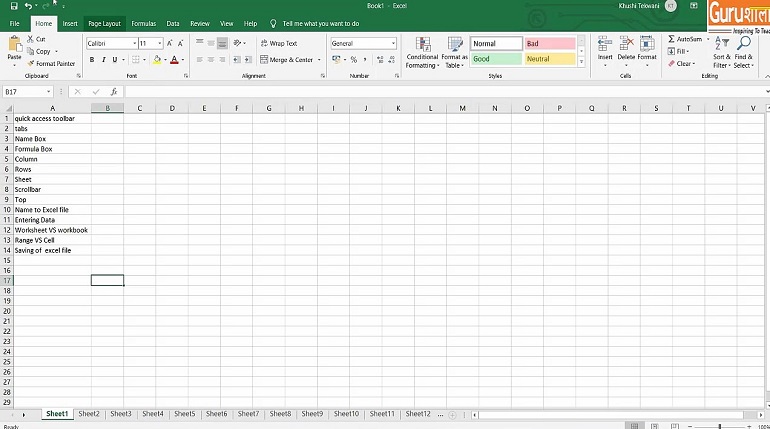
Task: Click the Save icon in quick access toolbar
Action: click(12, 6)
